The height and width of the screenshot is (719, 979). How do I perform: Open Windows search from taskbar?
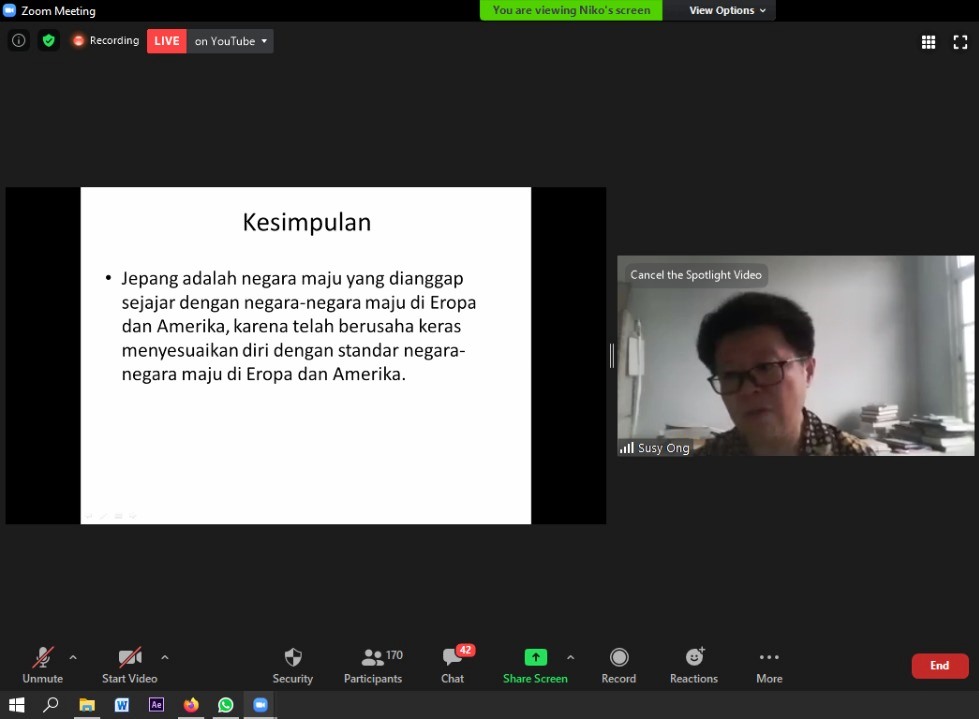pos(51,705)
